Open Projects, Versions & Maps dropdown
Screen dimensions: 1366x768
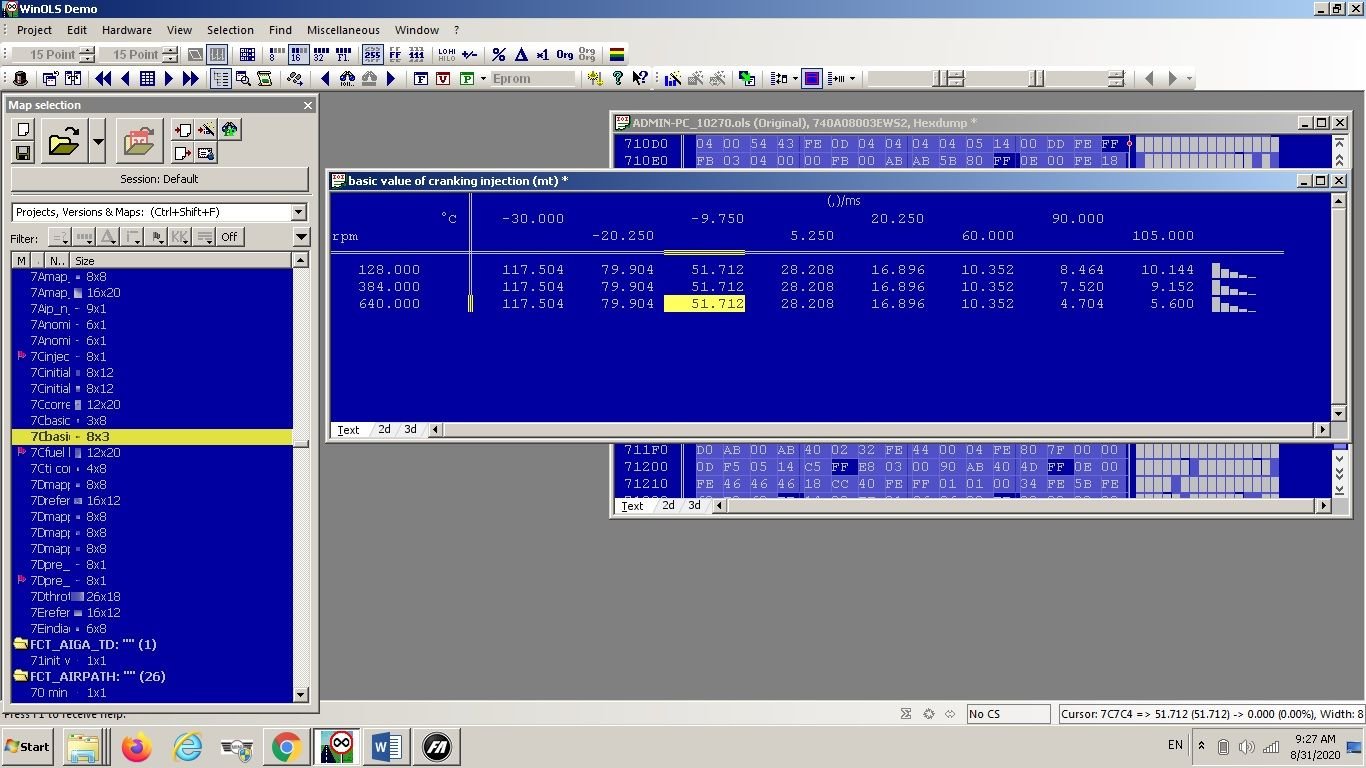(298, 212)
